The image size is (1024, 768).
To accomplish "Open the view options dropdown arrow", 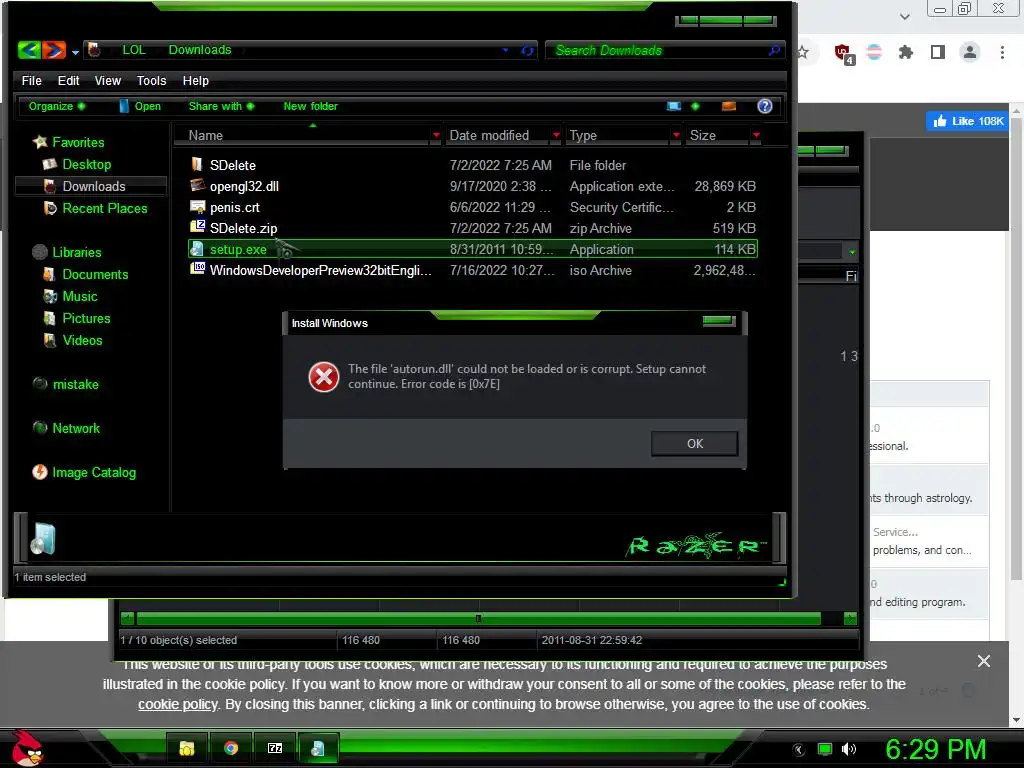I will [x=695, y=106].
